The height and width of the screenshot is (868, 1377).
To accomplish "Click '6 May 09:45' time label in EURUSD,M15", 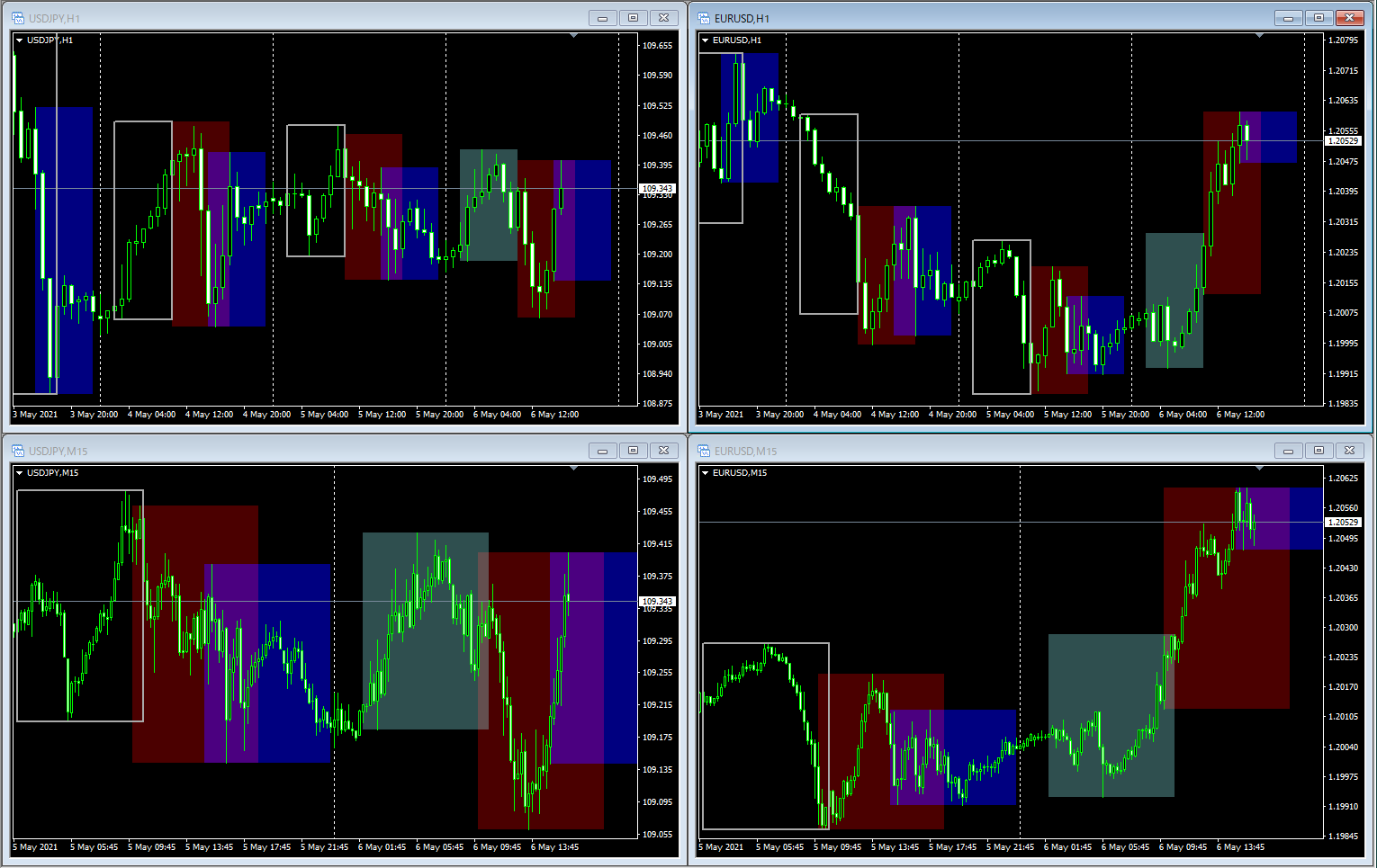I will coord(1183,847).
